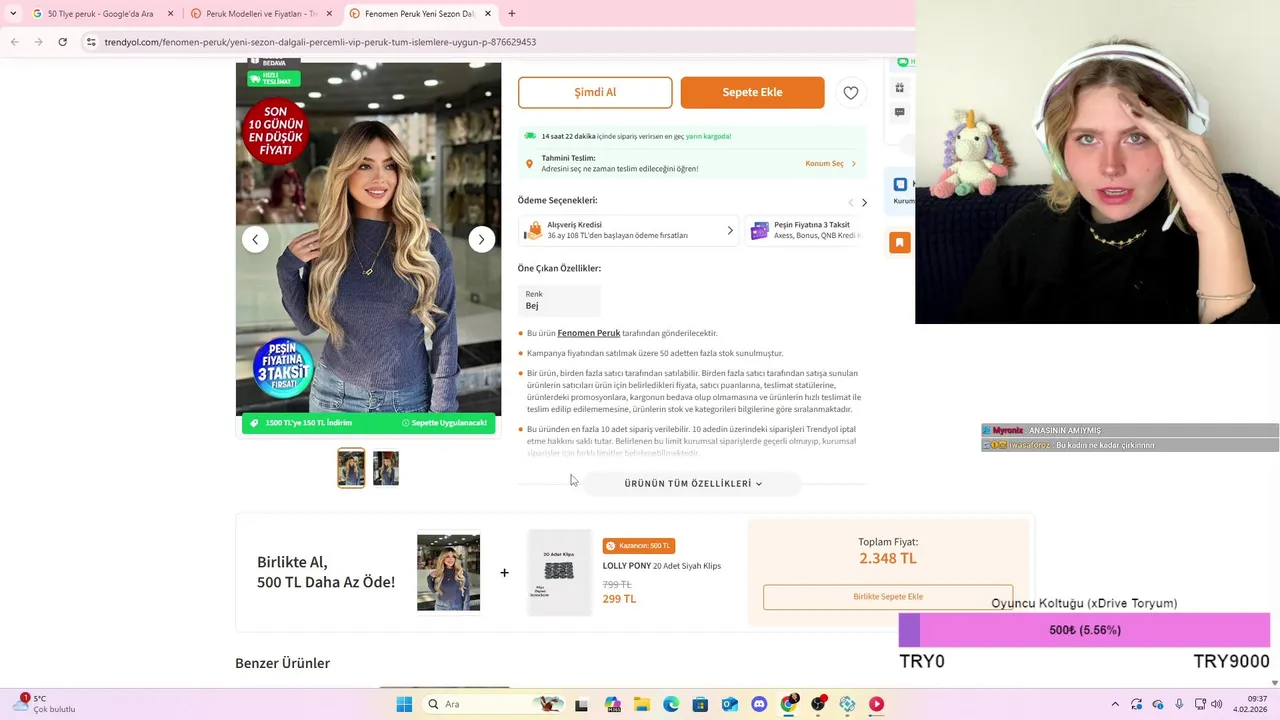The image size is (1280, 720).
Task: Open Alışveriş Kredisi payment option
Action: click(629, 230)
